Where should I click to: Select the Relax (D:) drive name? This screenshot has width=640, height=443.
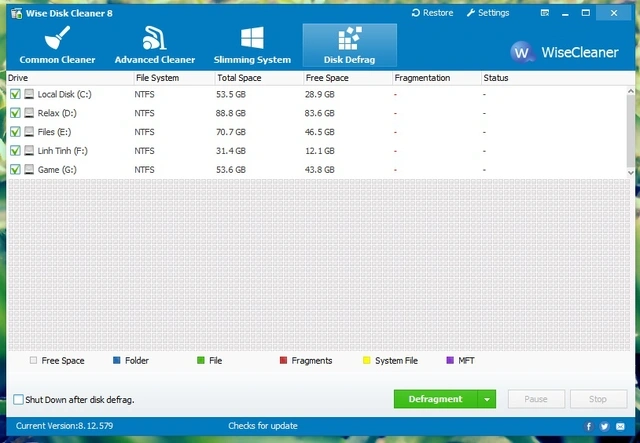pos(57,113)
